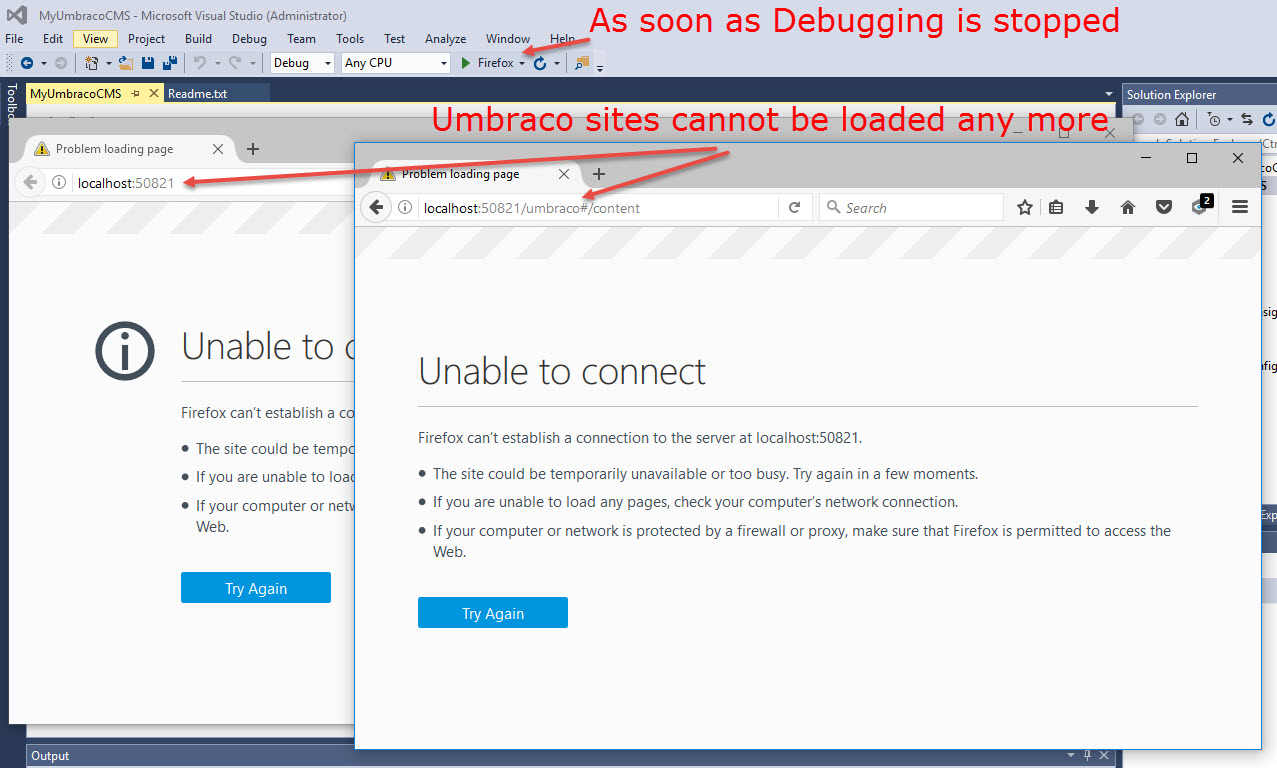
Task: Switch to the Readme.txt tab
Action: coord(198,94)
